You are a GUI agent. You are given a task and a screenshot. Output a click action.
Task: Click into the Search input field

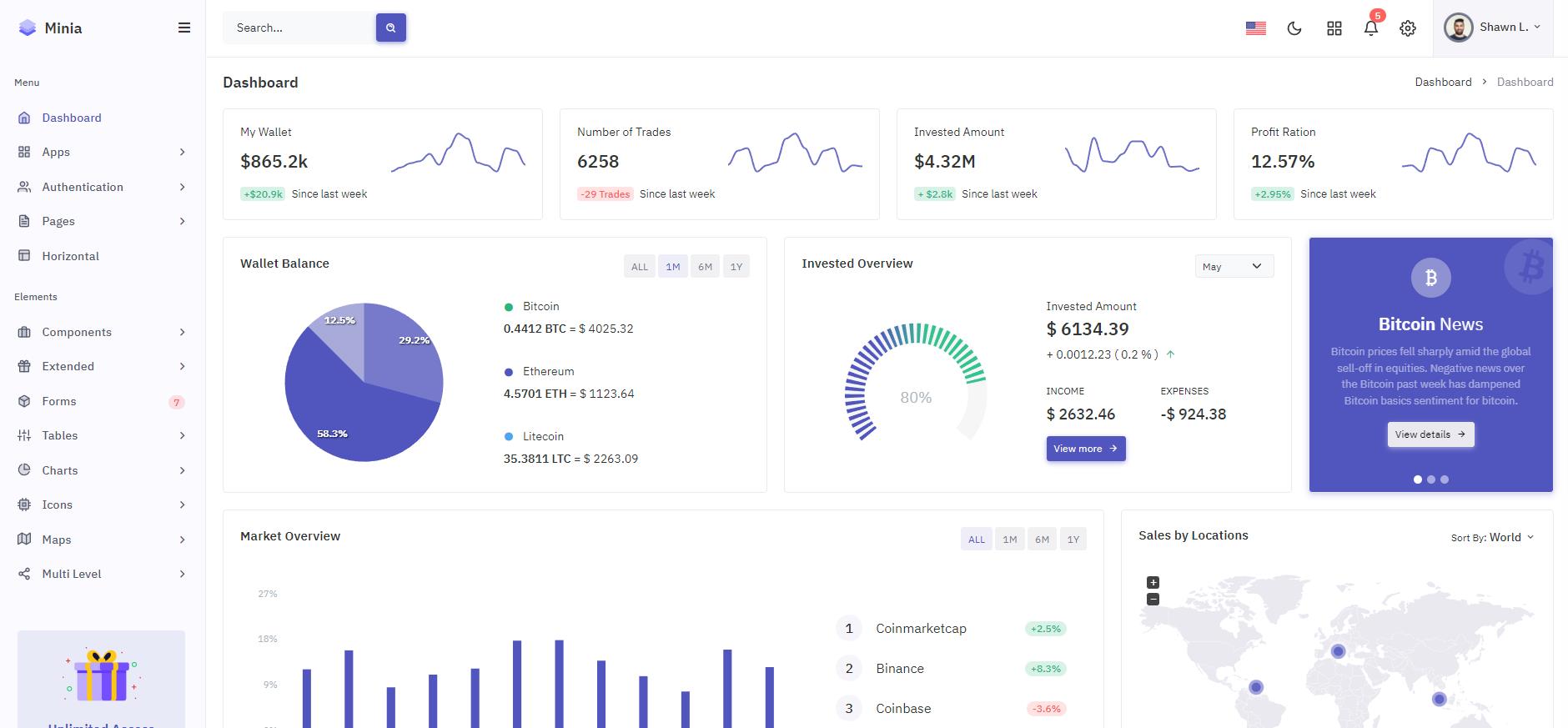(x=299, y=28)
